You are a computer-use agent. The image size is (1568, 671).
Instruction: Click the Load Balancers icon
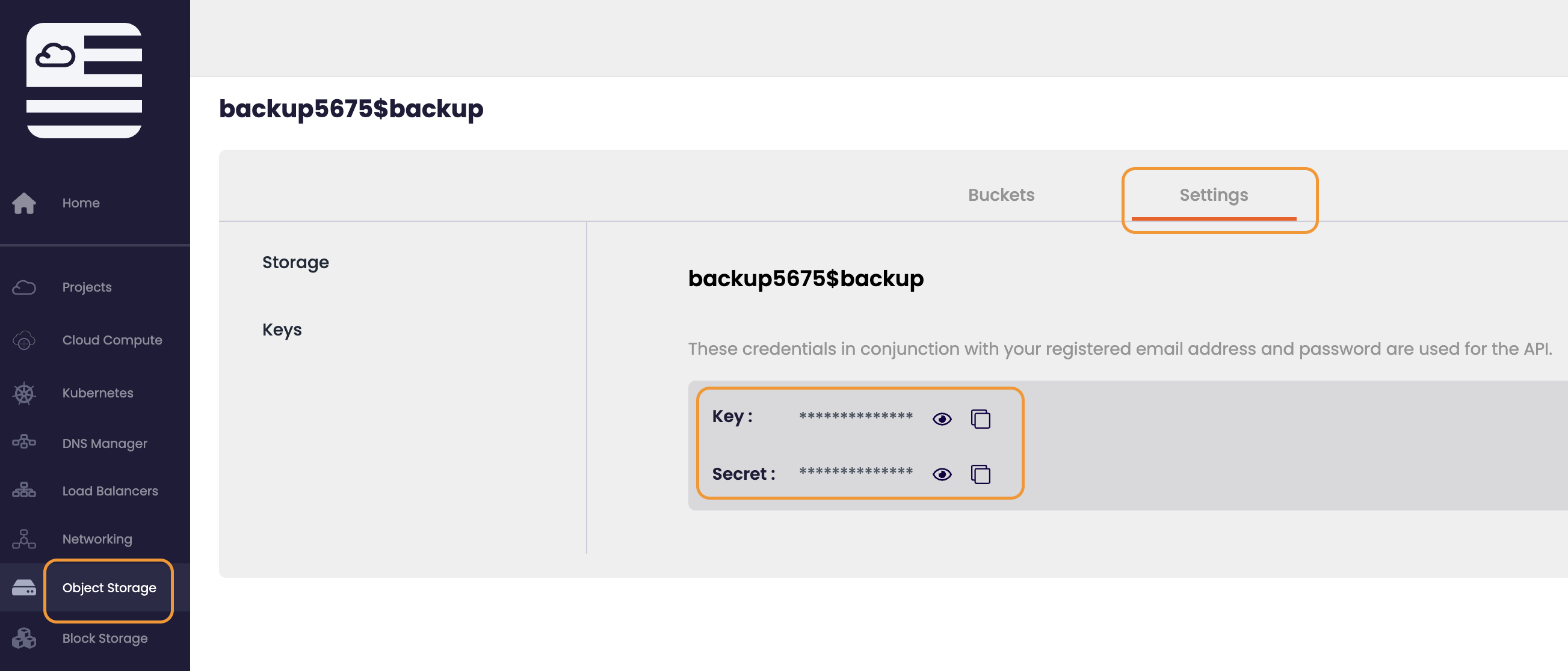point(23,490)
